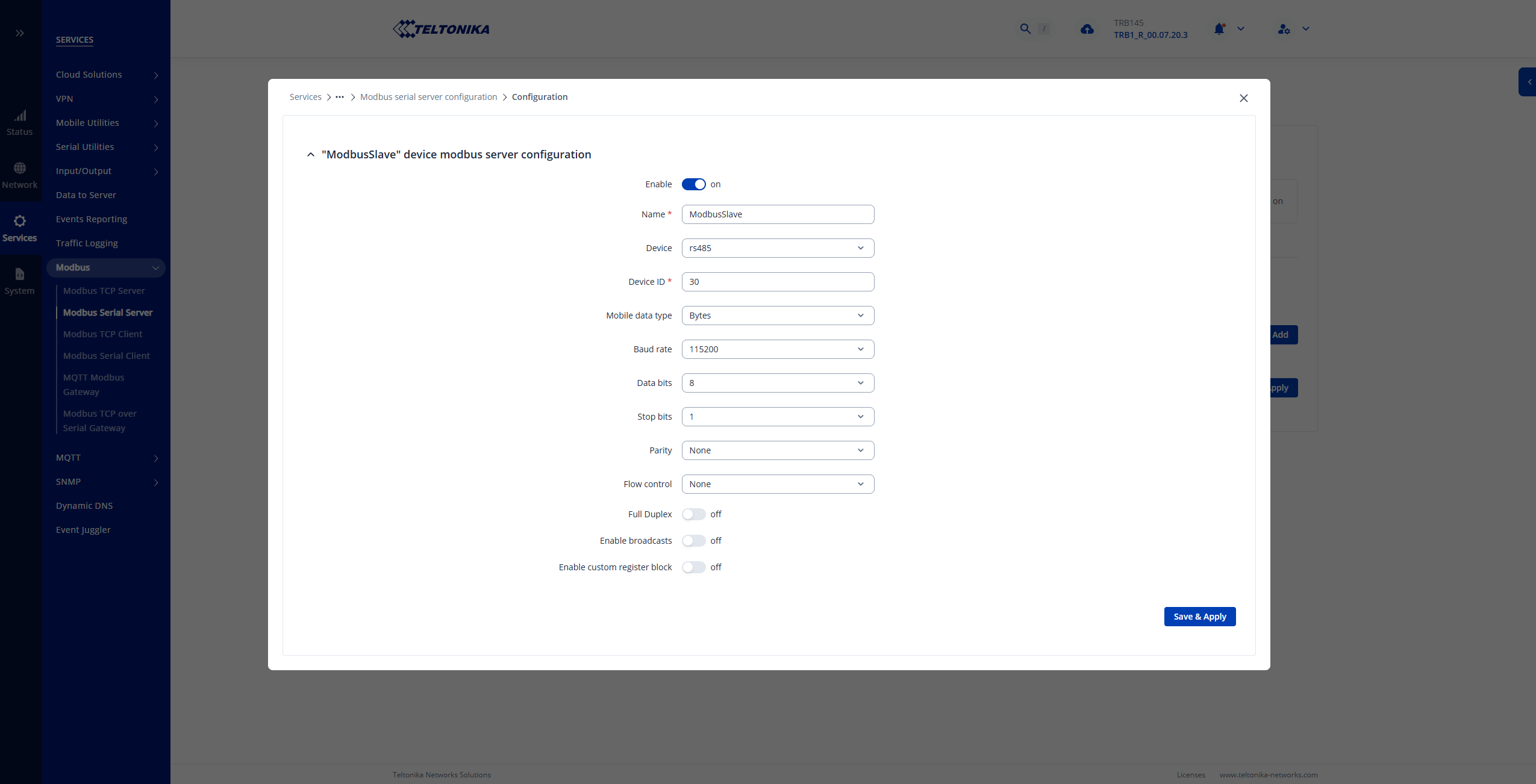Open the Parity dropdown
Image resolution: width=1536 pixels, height=784 pixels.
coord(777,450)
